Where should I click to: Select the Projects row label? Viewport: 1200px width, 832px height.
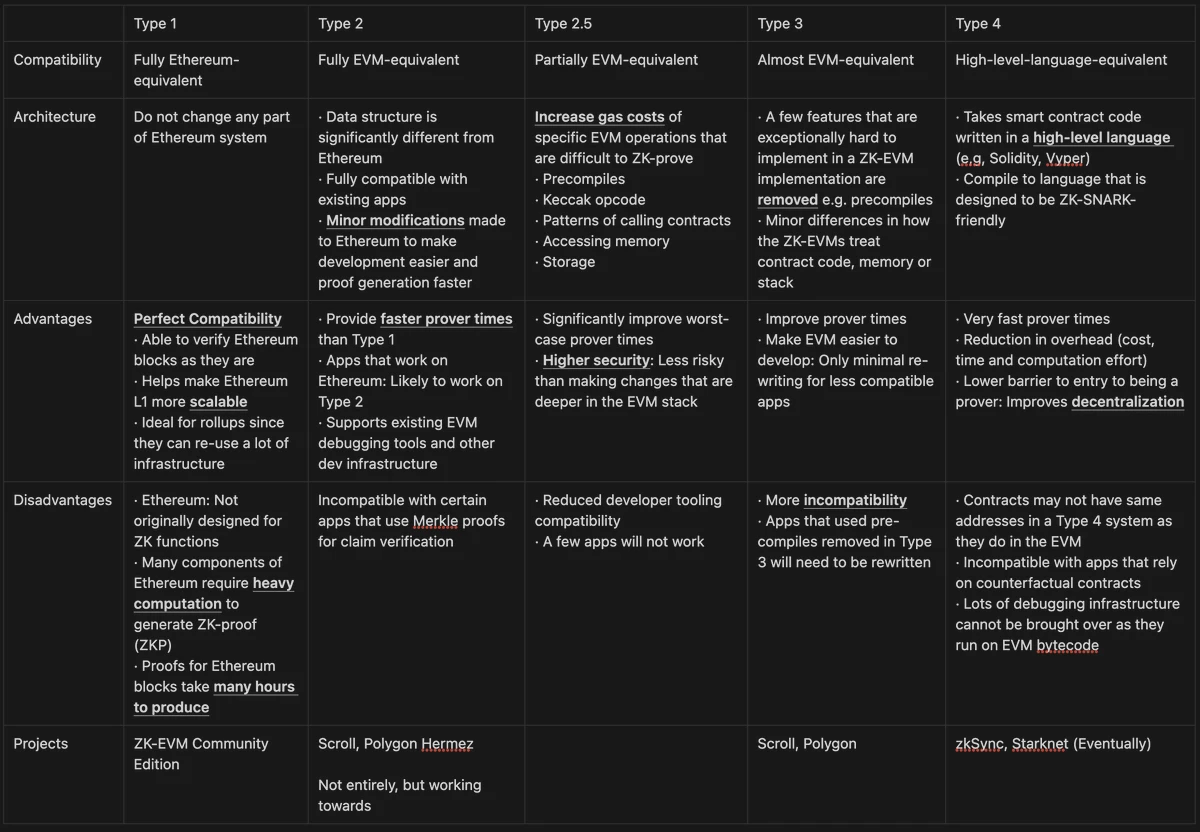41,744
